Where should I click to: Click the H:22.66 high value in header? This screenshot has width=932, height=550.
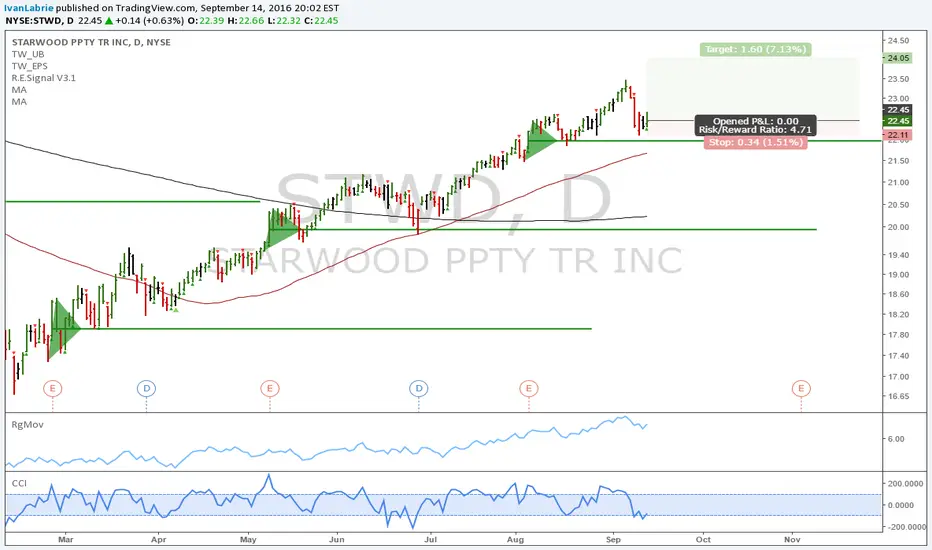245,21
